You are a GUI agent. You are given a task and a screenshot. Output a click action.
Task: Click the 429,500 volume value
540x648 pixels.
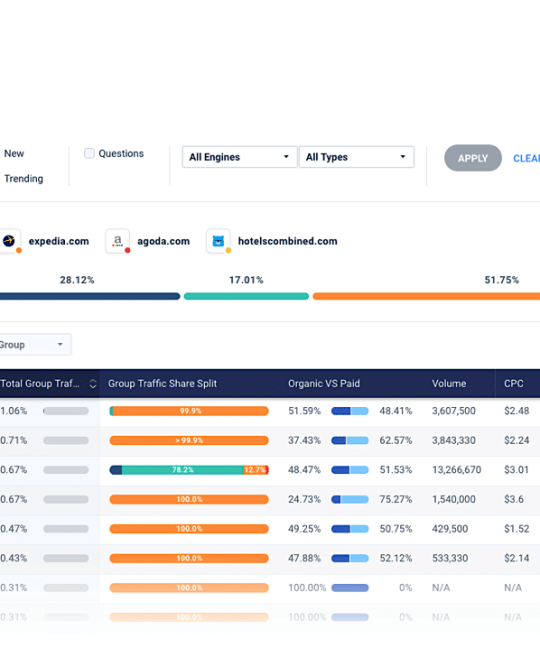coord(450,529)
